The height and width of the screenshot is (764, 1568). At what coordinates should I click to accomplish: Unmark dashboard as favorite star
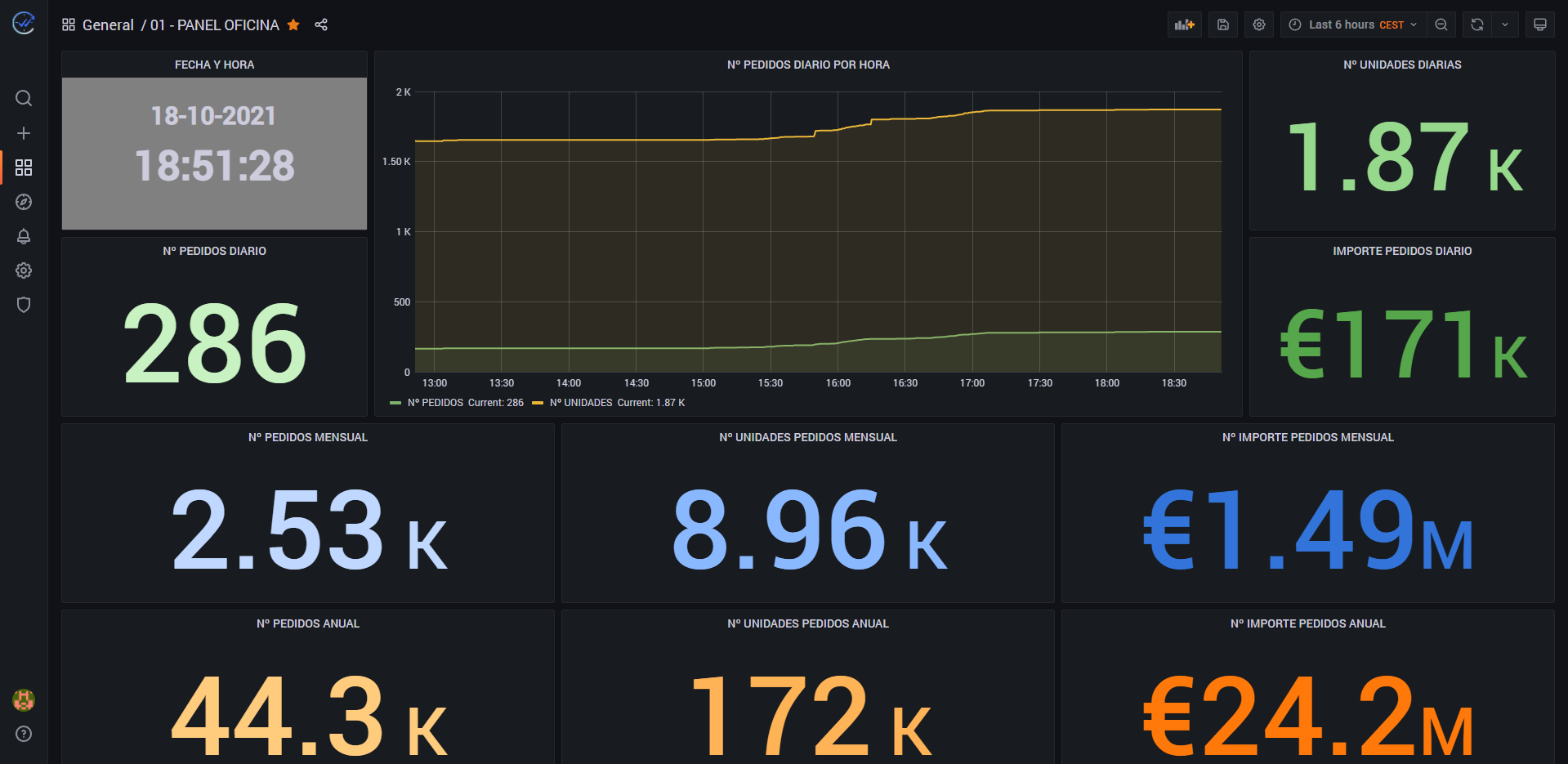[x=293, y=25]
